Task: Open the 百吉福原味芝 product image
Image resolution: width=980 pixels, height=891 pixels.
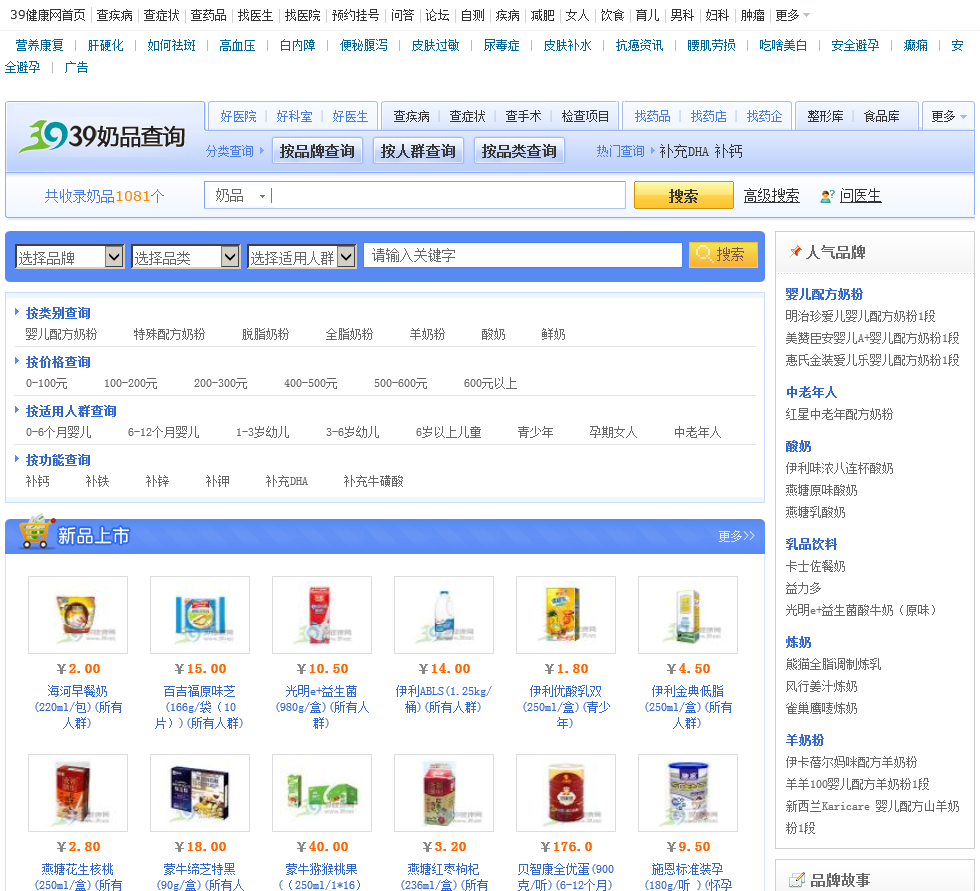Action: click(200, 615)
